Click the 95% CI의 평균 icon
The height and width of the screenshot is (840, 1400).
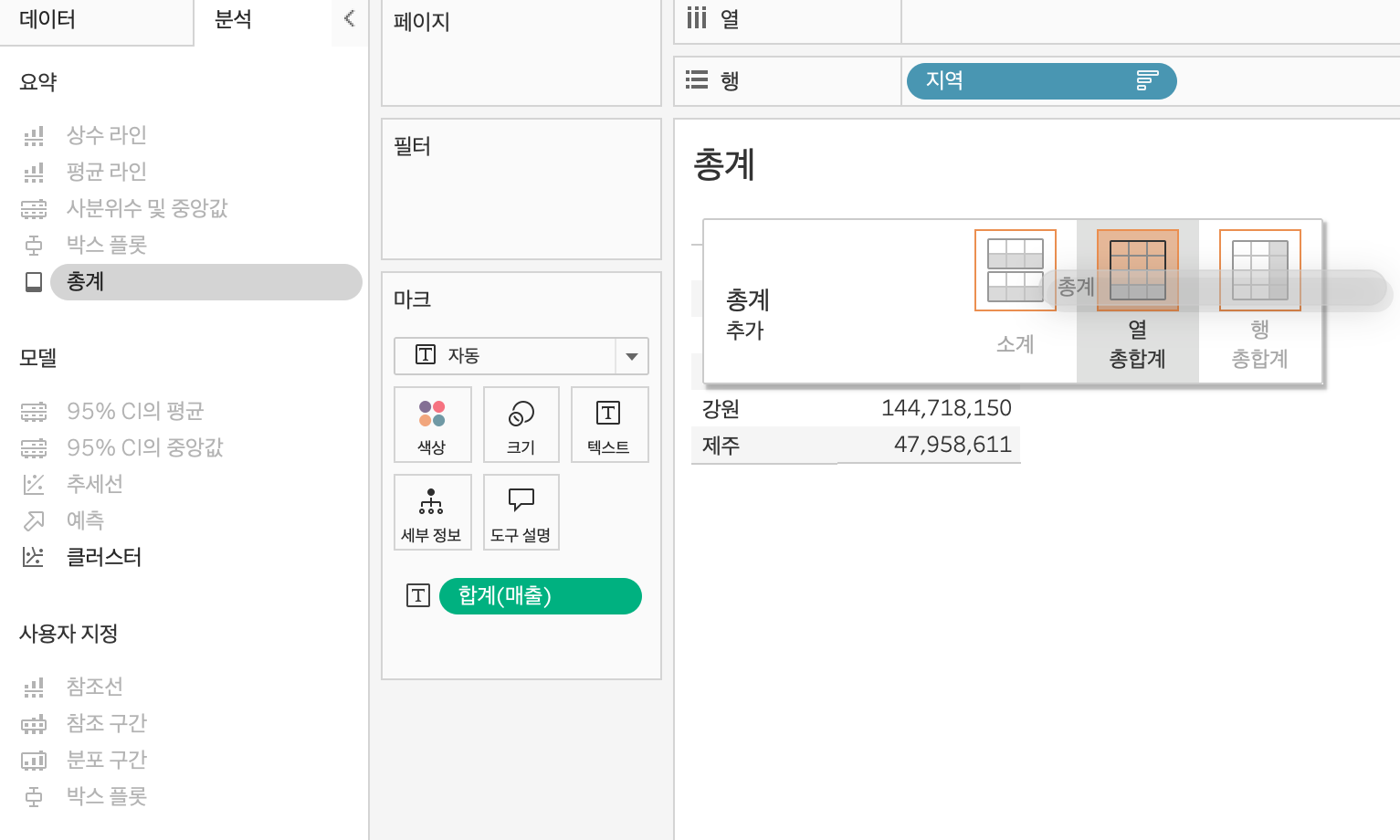point(34,412)
